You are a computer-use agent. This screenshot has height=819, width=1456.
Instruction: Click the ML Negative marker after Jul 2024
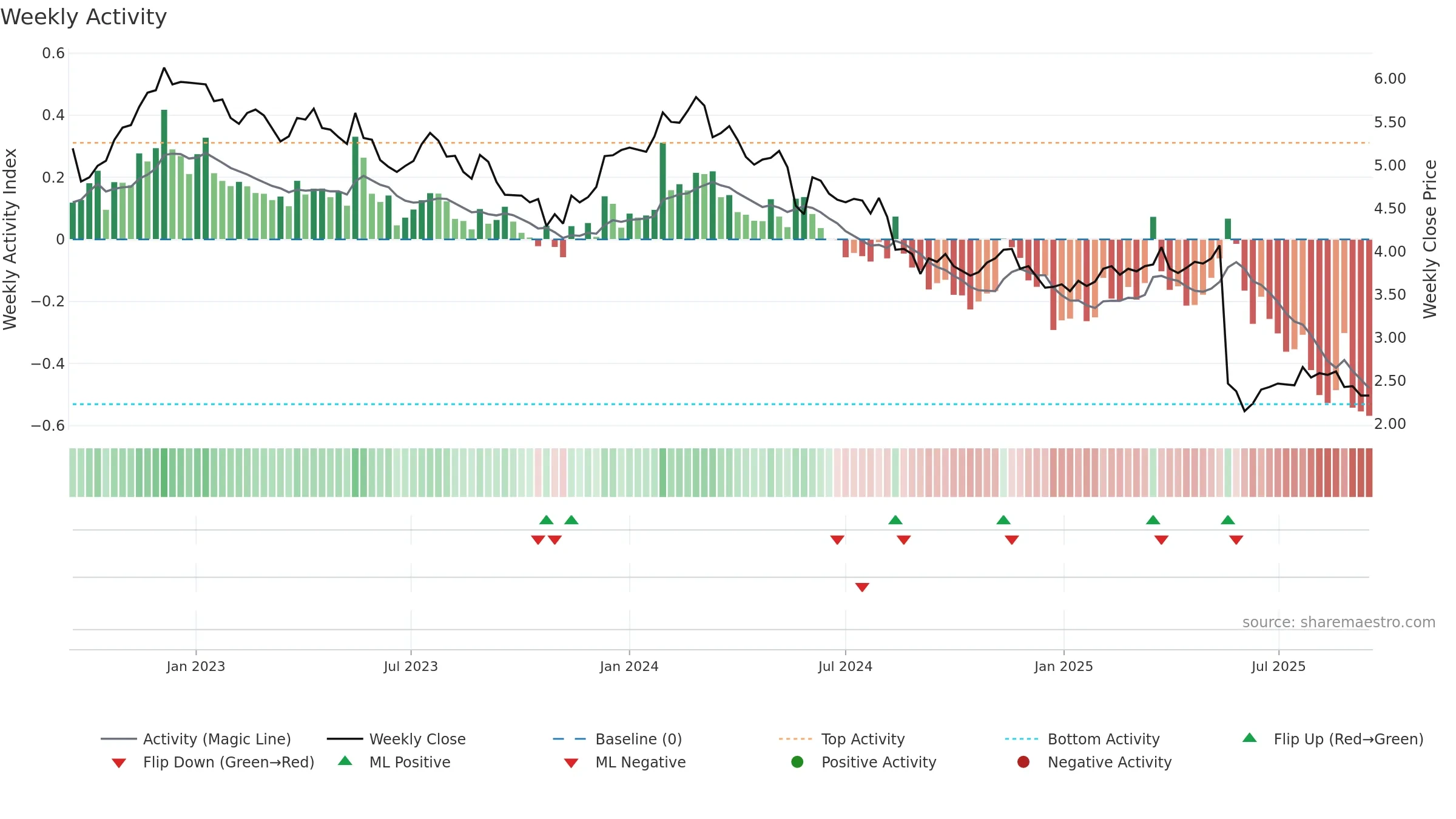[x=862, y=587]
